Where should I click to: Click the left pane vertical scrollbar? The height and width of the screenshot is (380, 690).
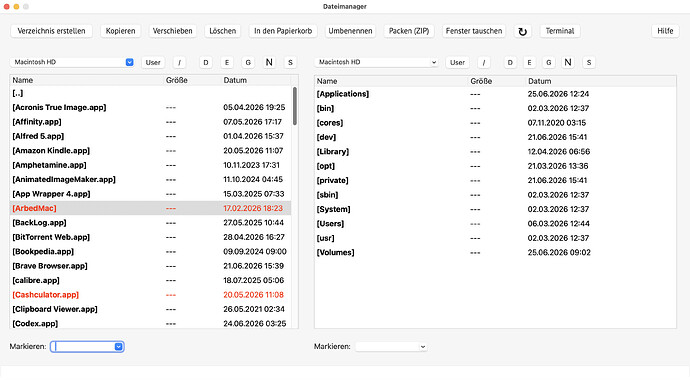[x=294, y=106]
